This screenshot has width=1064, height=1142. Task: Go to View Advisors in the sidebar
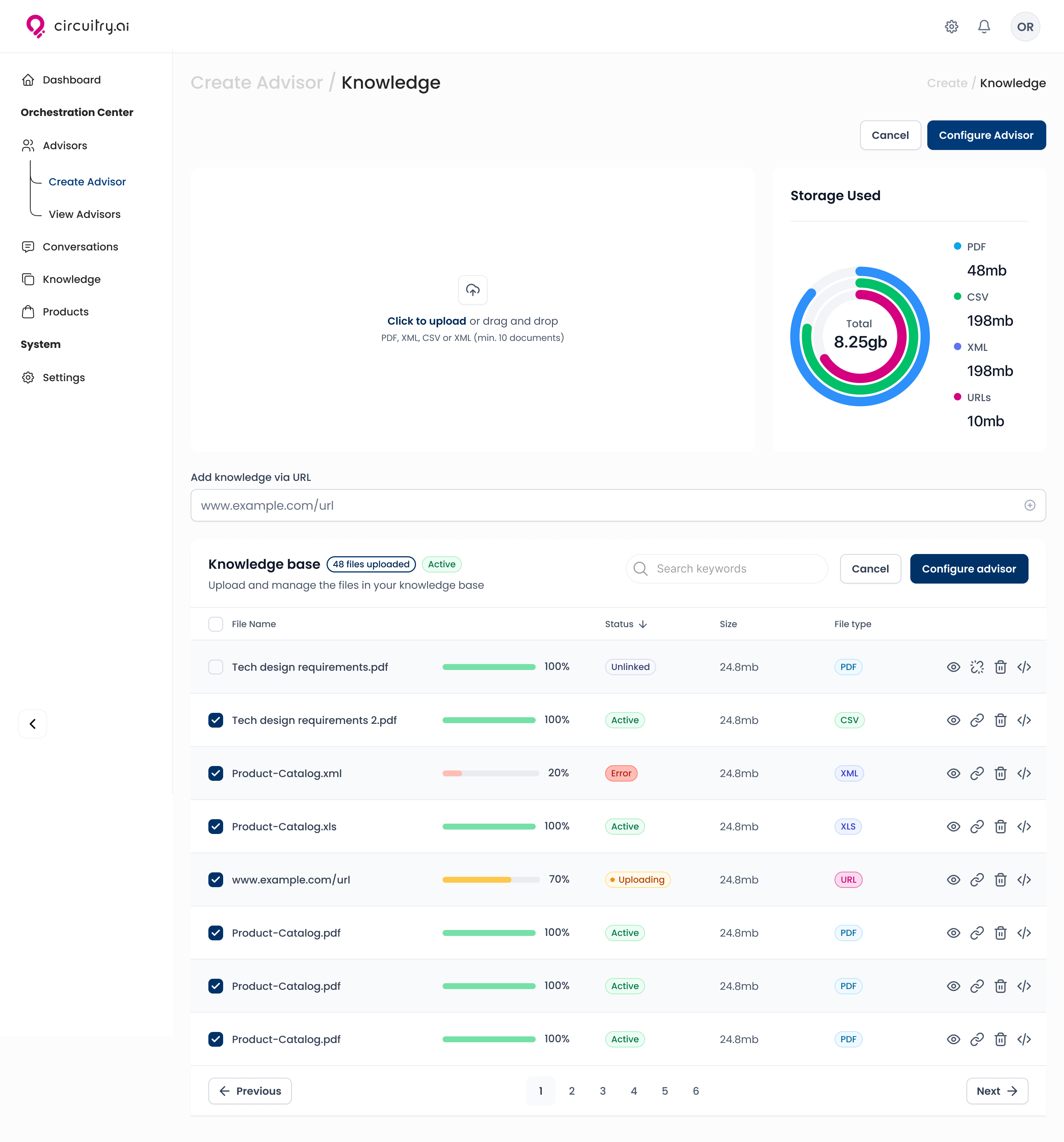click(85, 214)
